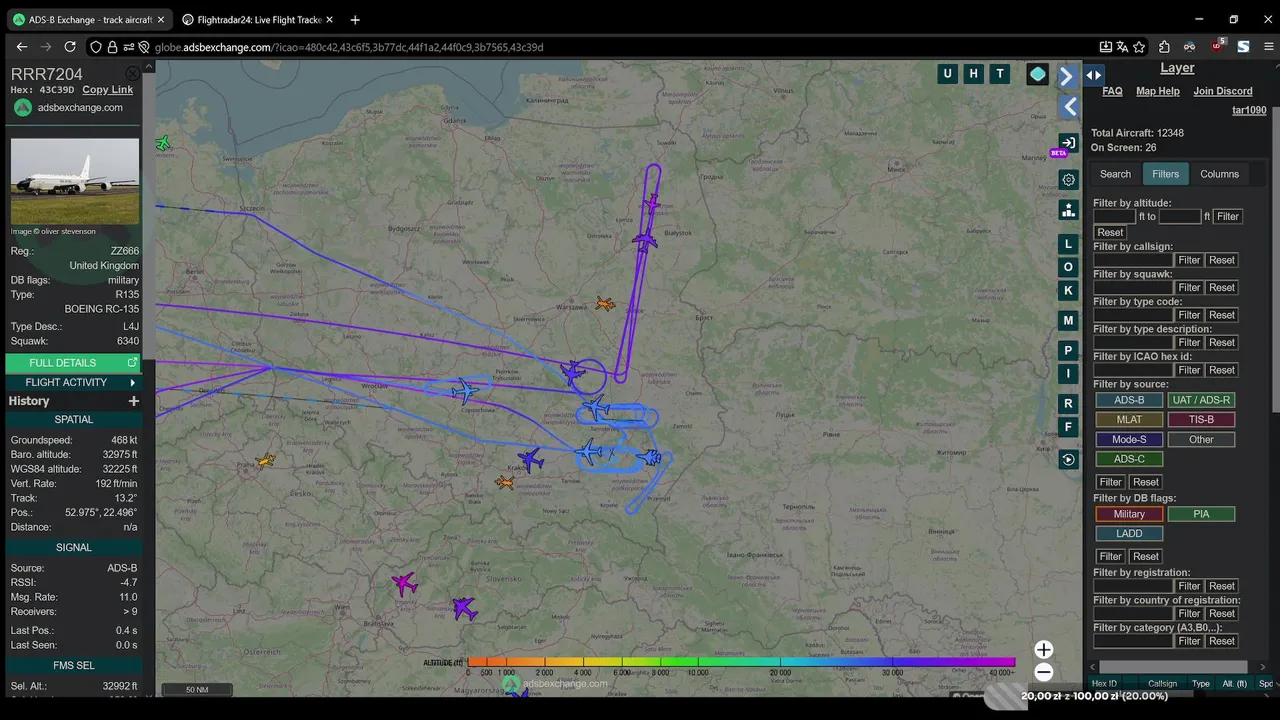Toggle the R map option button

point(1068,404)
